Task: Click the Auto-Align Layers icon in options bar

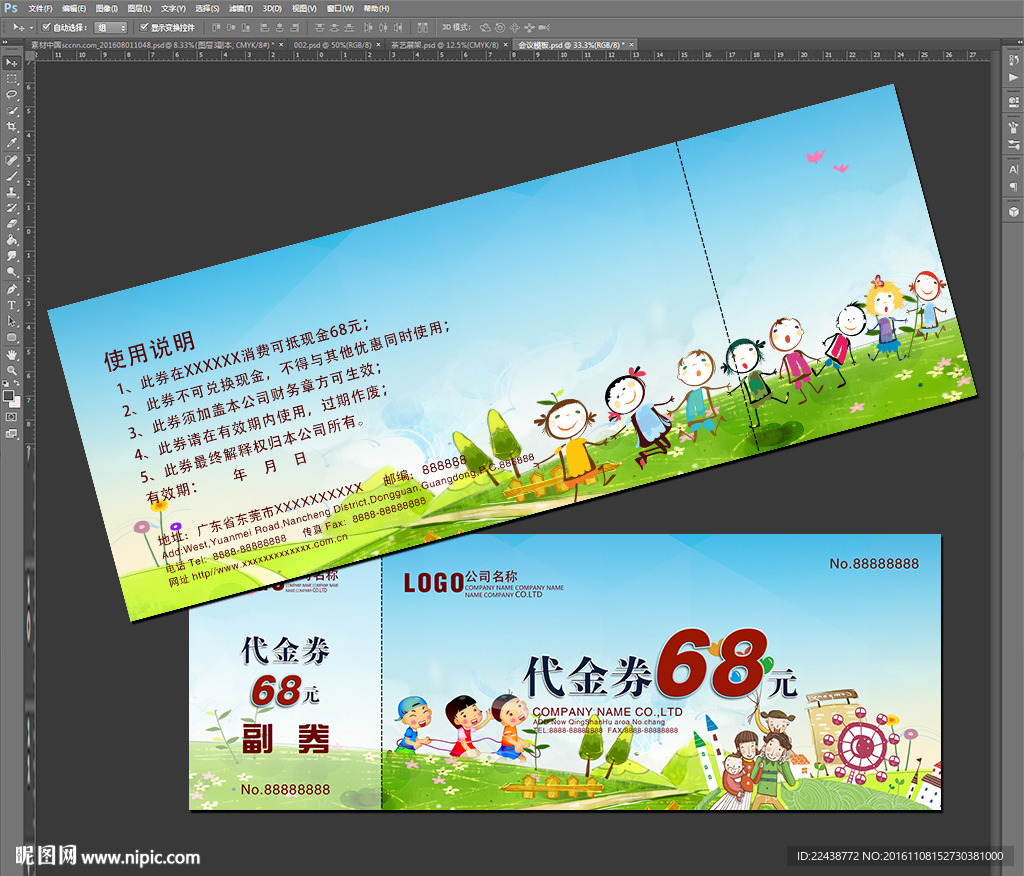Action: [423, 27]
